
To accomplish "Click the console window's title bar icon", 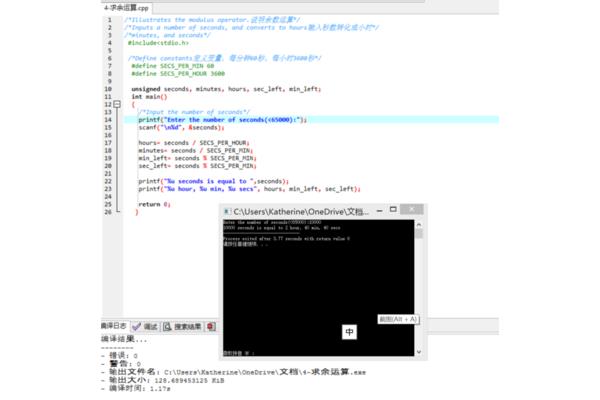I will click(227, 211).
